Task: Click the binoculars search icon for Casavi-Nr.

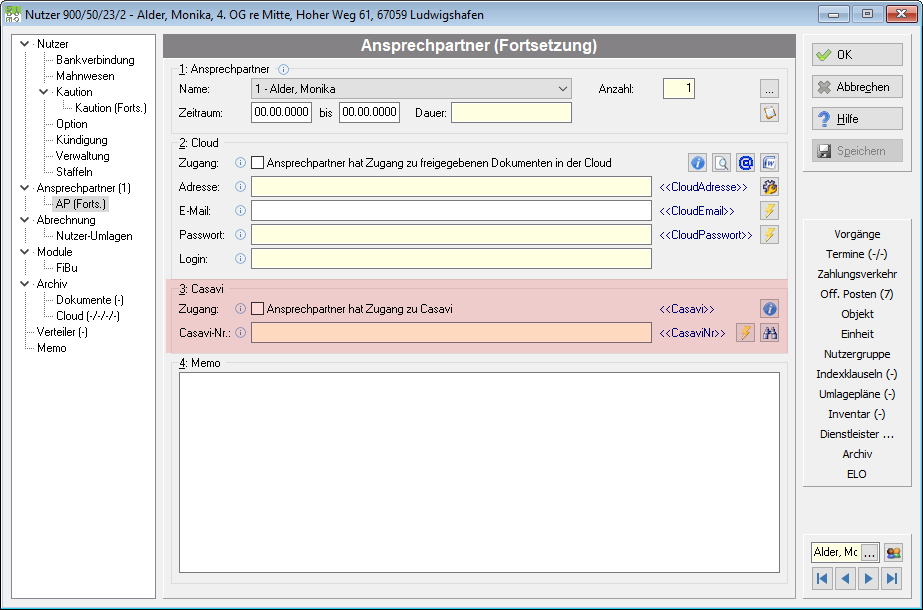Action: pyautogui.click(x=769, y=333)
